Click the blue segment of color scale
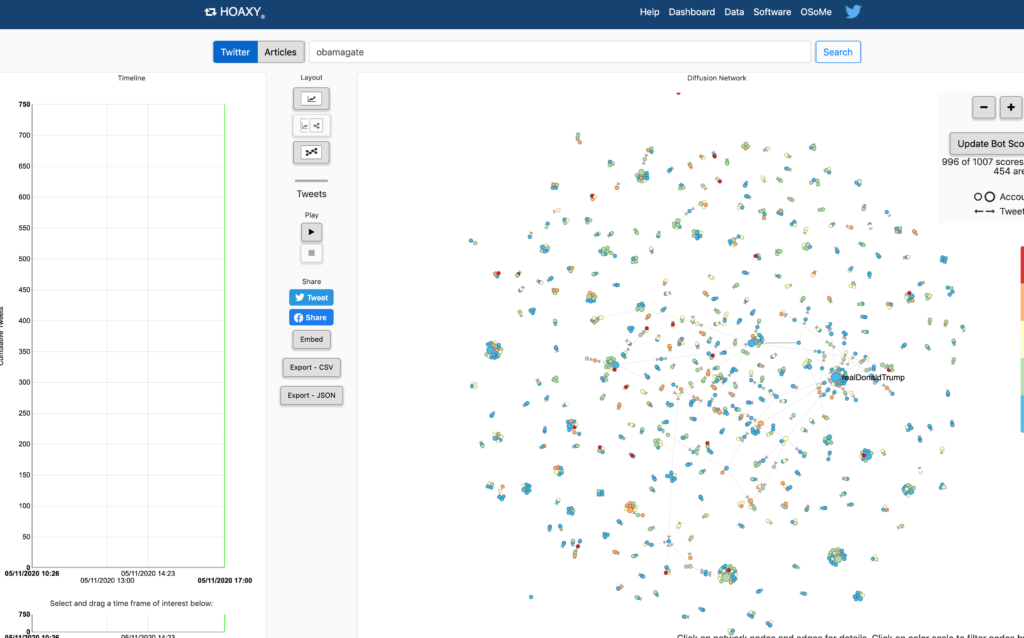 (x=1022, y=413)
